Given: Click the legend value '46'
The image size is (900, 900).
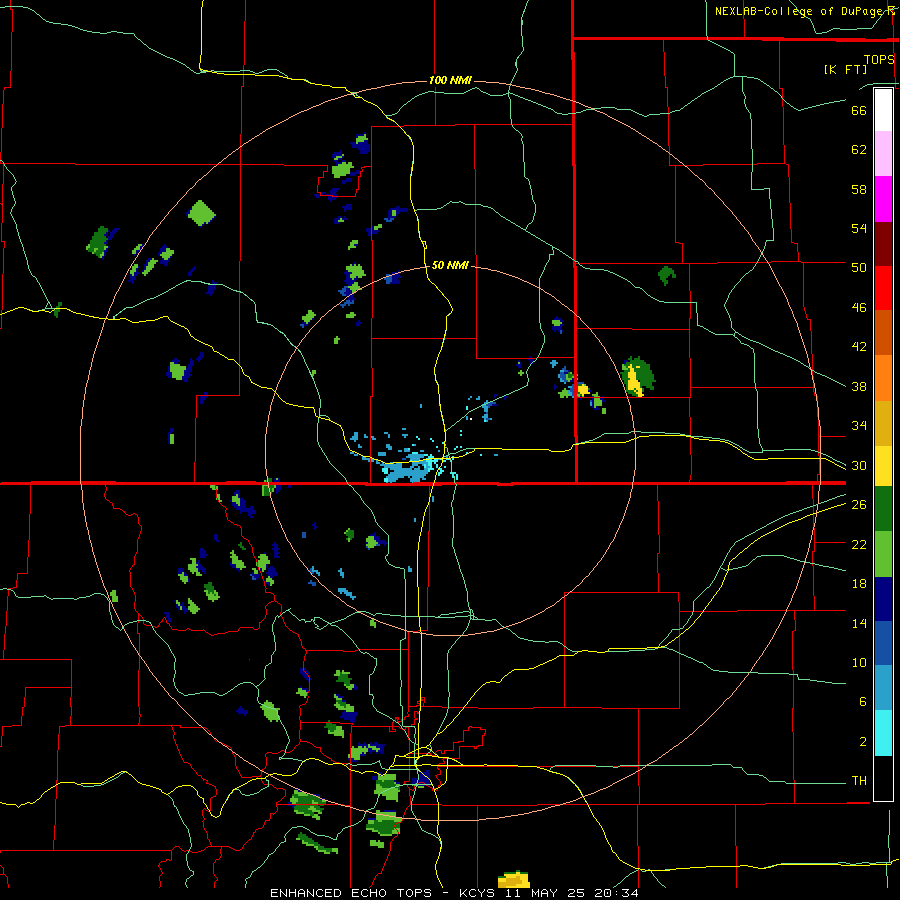Looking at the screenshot, I should pos(859,308).
